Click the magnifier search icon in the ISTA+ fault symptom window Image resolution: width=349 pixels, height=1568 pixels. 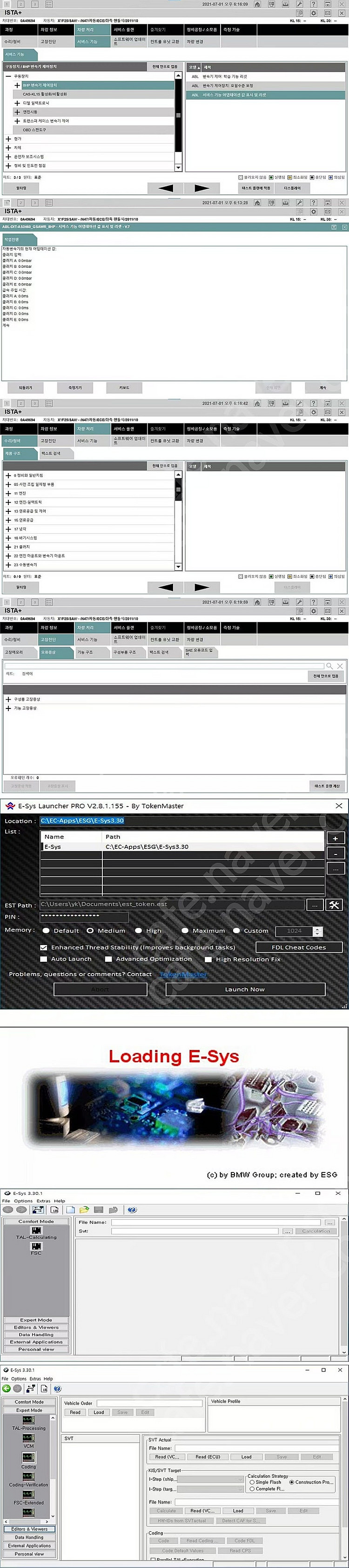[x=329, y=666]
